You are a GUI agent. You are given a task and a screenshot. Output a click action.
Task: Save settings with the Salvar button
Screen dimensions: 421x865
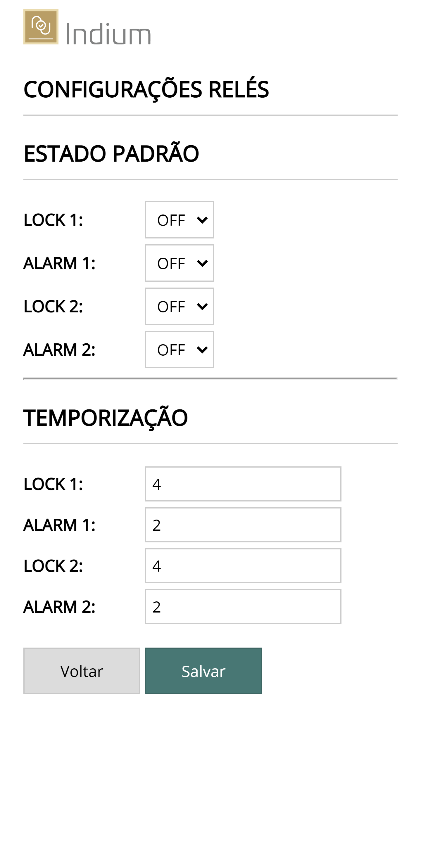pyautogui.click(x=204, y=671)
